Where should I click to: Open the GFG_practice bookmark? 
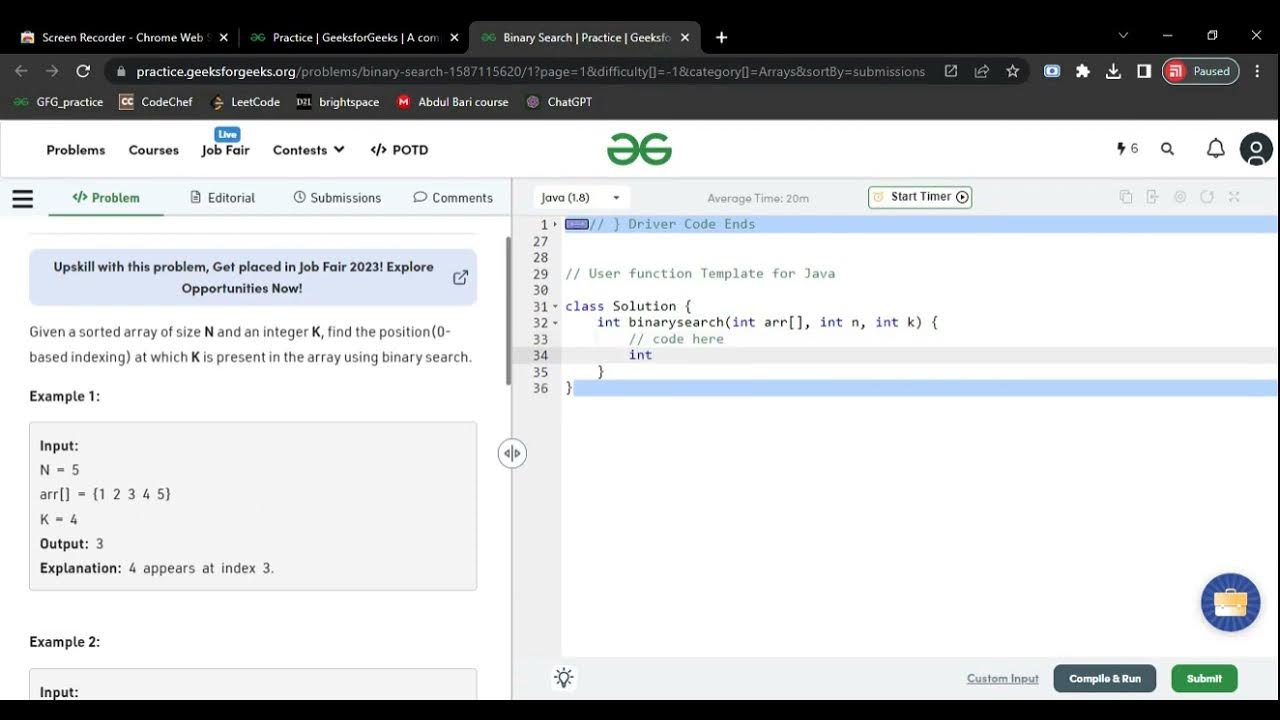58,102
